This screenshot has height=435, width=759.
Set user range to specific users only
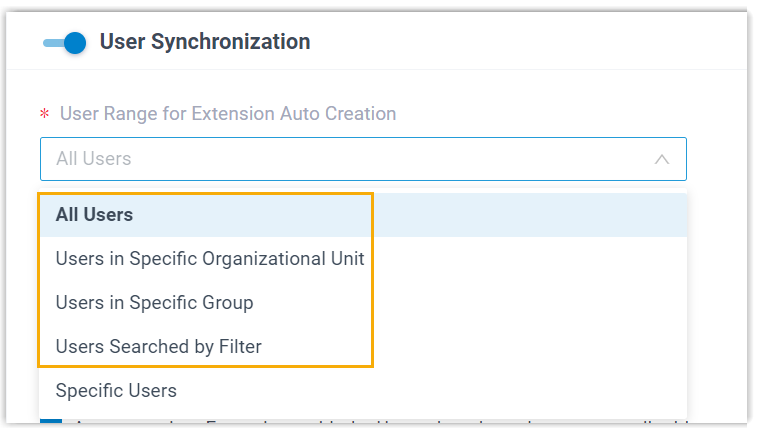coord(116,390)
